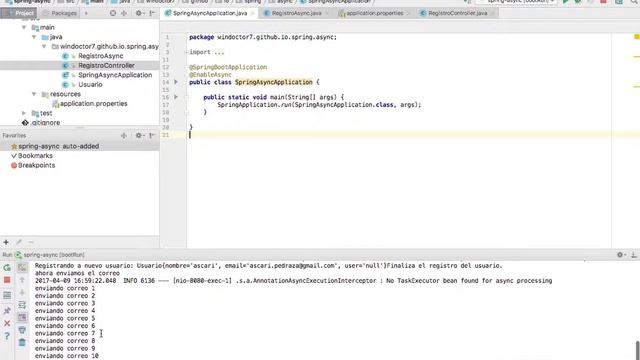Viewport: 640px width, 360px height.
Task: Hide the Run tool window
Action: [x=634, y=255]
